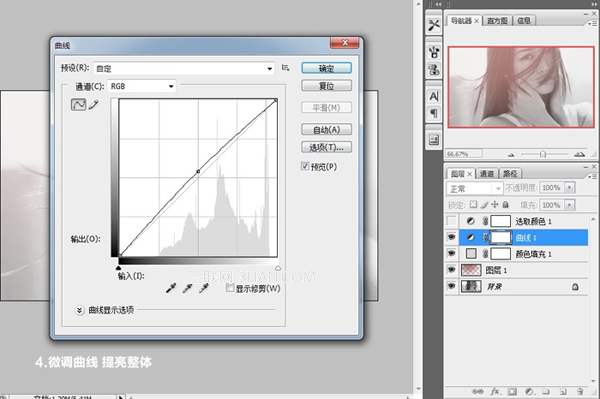The height and width of the screenshot is (399, 600).
Task: Select the curve point editing tool
Action: coord(78,104)
